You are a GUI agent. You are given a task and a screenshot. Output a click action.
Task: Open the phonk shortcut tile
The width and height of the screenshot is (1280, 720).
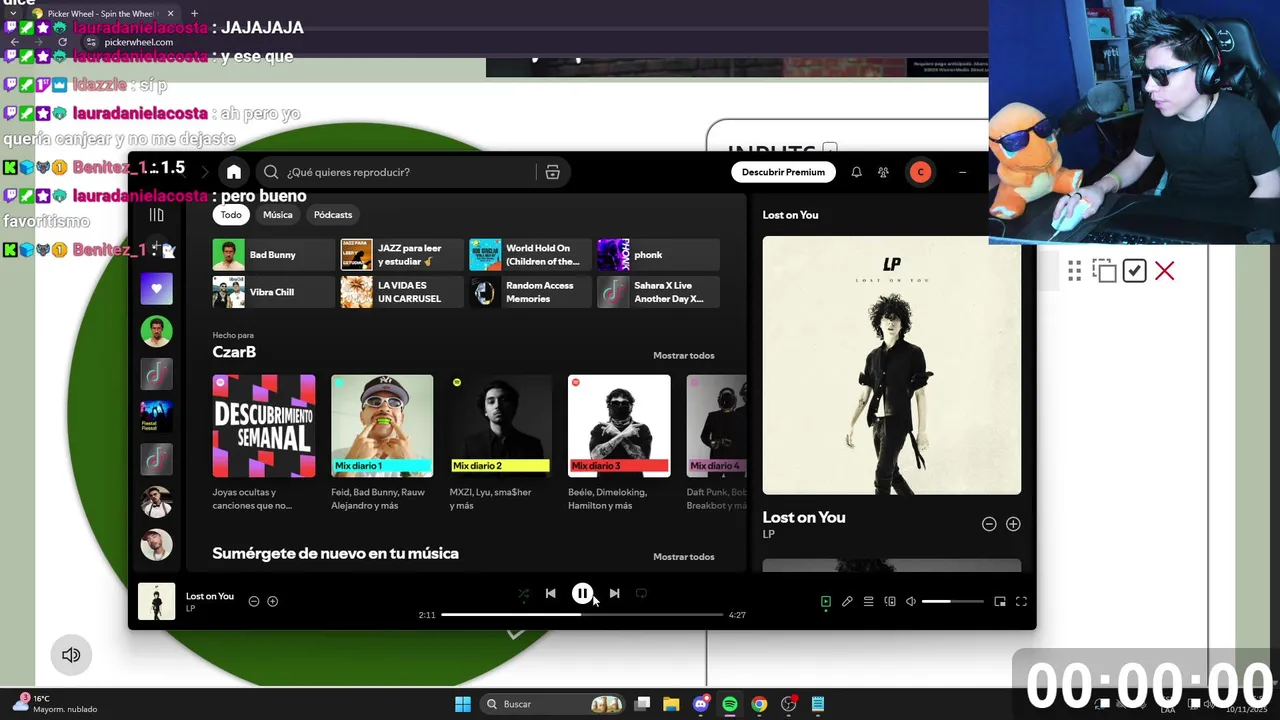[x=658, y=255]
